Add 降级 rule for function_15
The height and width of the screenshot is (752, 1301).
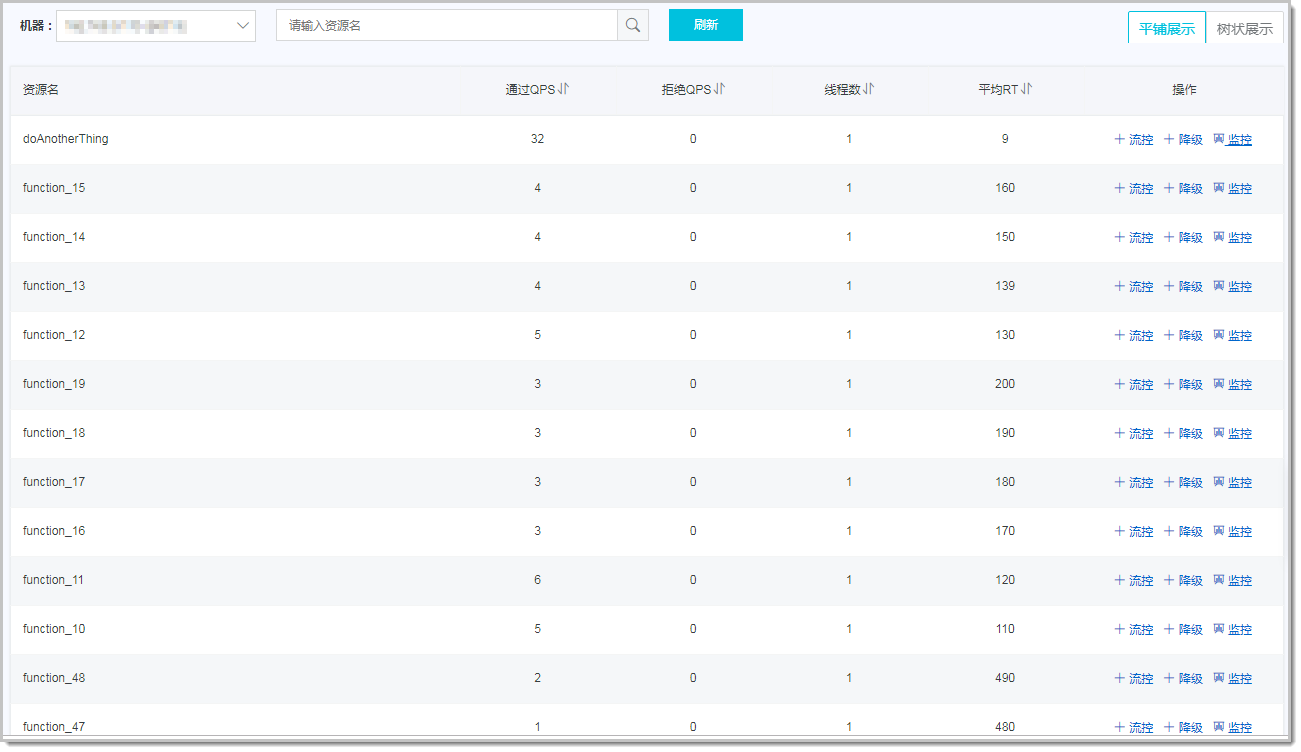[1183, 189]
